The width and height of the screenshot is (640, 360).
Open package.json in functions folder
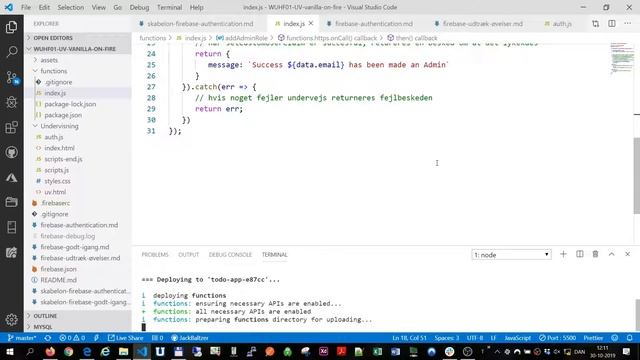[x=63, y=115]
